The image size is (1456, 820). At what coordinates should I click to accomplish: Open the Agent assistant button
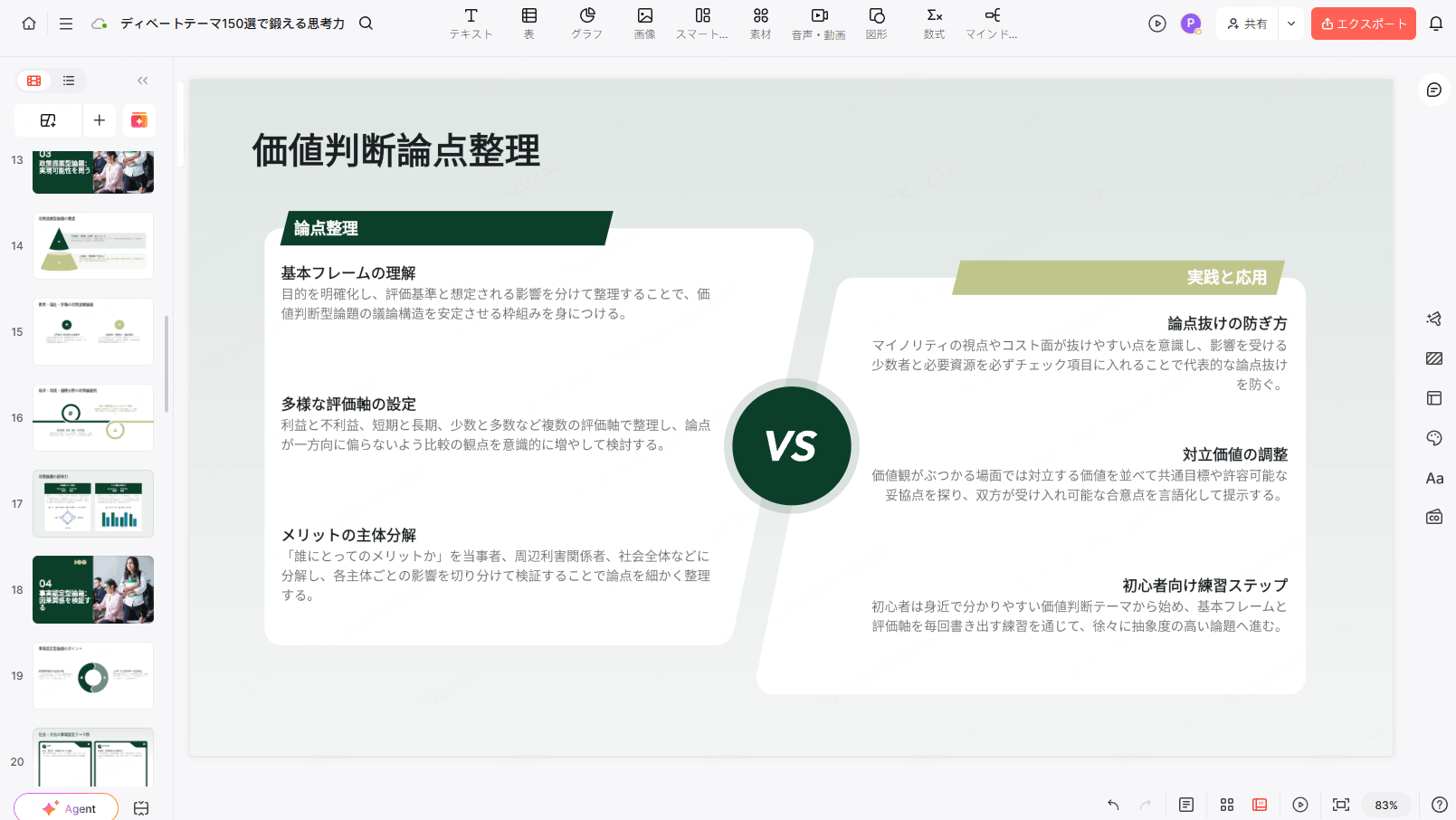[x=66, y=807]
